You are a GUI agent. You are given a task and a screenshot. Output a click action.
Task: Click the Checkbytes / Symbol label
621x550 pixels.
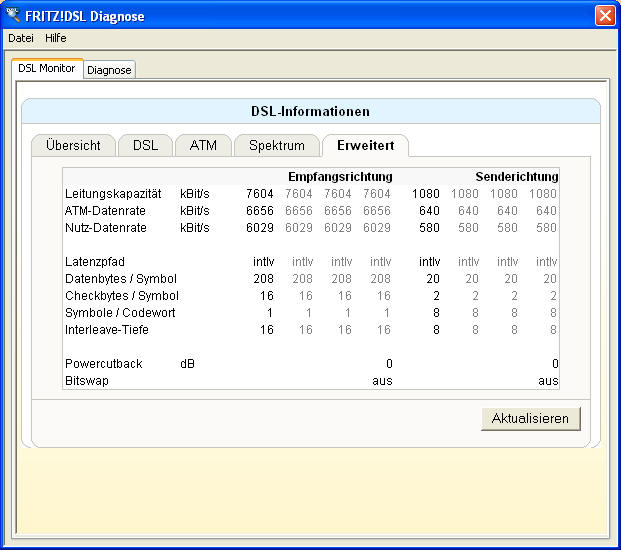coord(122,296)
